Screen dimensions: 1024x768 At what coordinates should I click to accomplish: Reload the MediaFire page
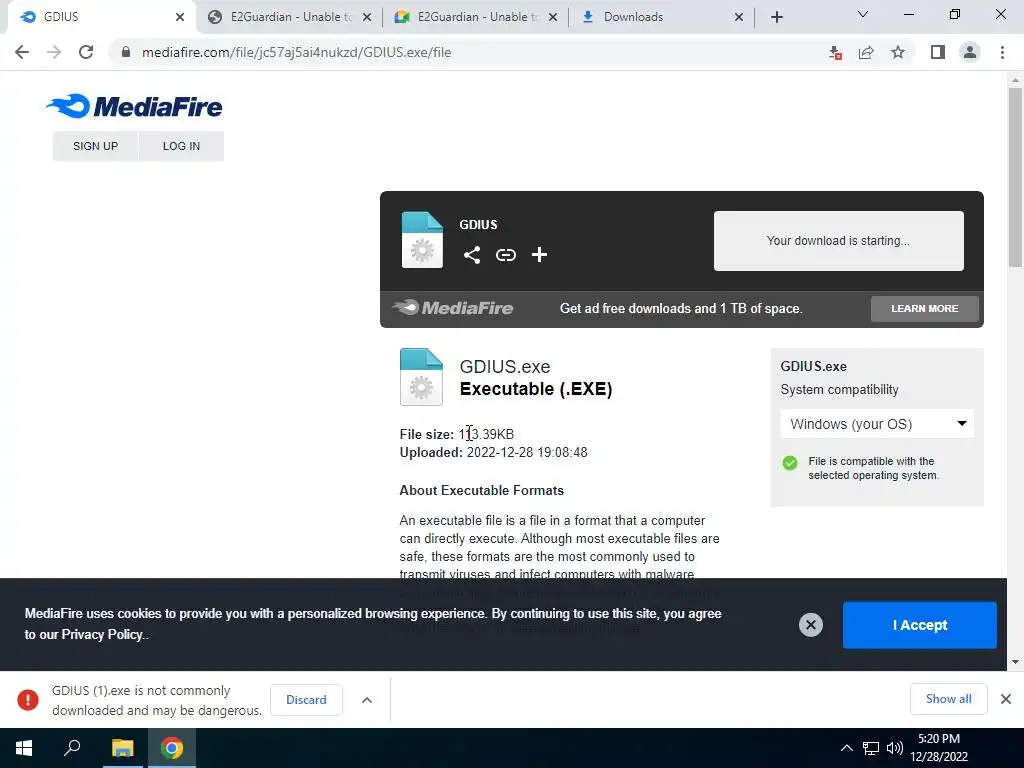(86, 52)
